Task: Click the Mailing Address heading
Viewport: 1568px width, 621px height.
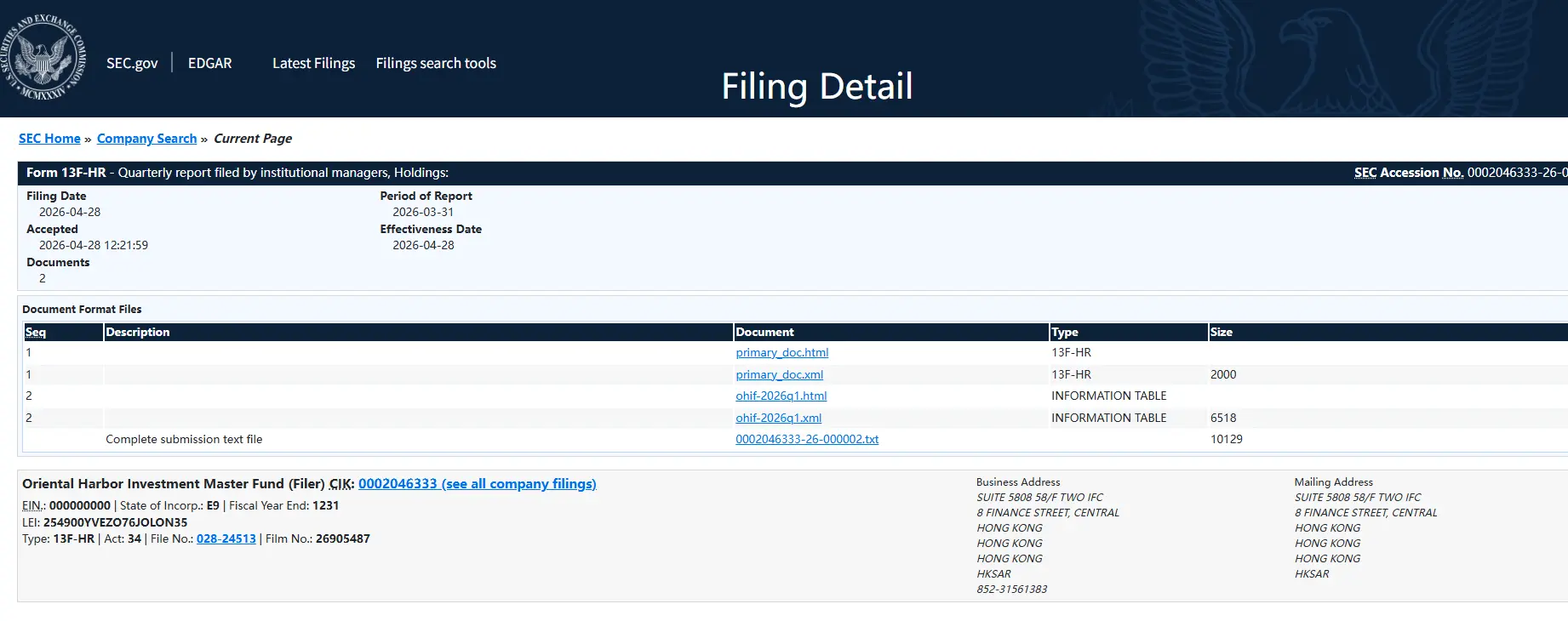Action: tap(1334, 481)
